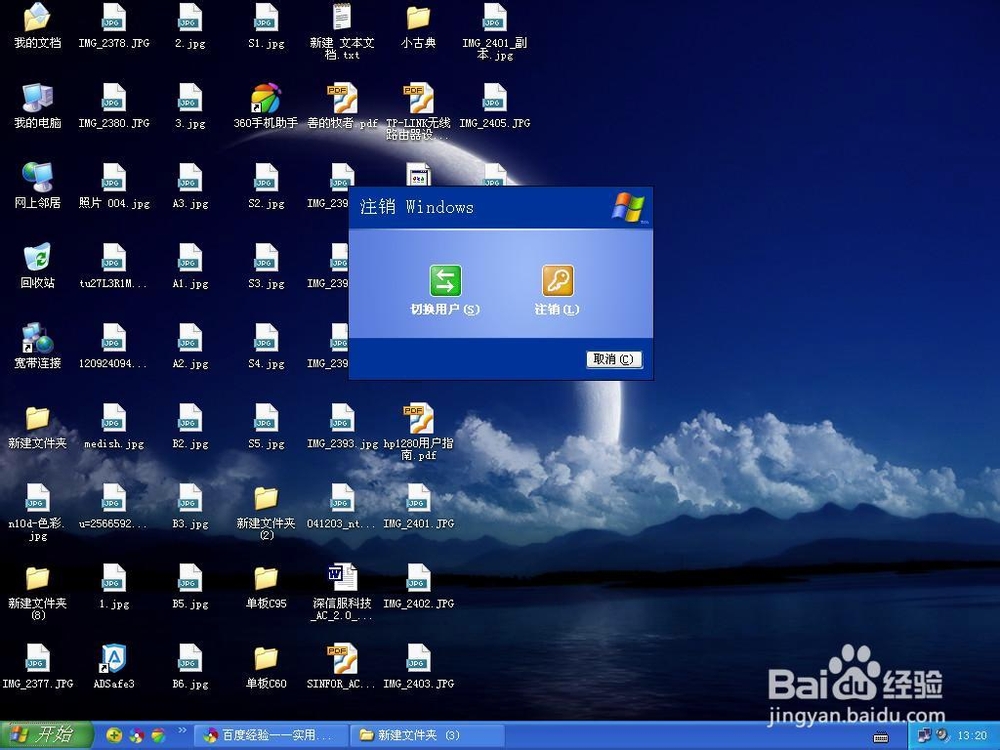The width and height of the screenshot is (1000, 750).
Task: Select IMG_2377.JPG file icon
Action: (x=37, y=658)
